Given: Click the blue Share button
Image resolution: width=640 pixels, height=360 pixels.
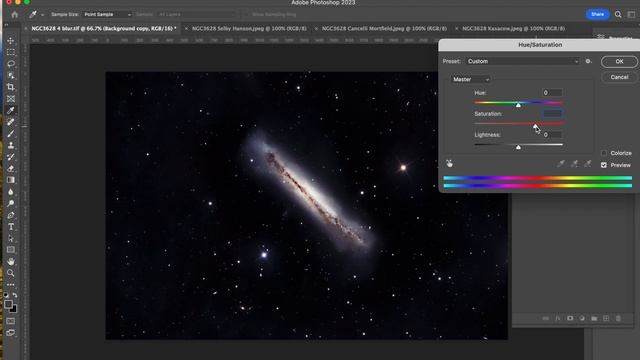Looking at the screenshot, I should (598, 14).
